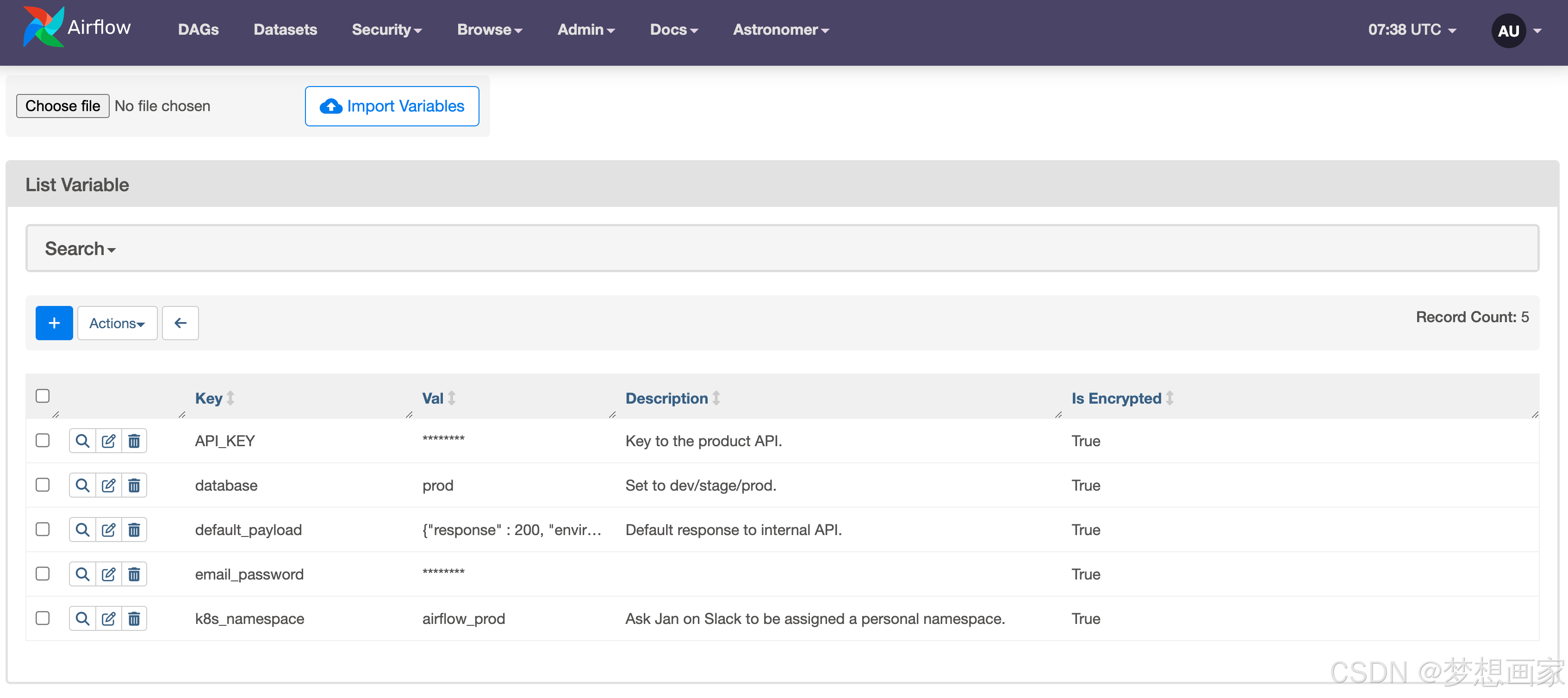Show k8s_namespace record details
1568x698 pixels.
(82, 618)
